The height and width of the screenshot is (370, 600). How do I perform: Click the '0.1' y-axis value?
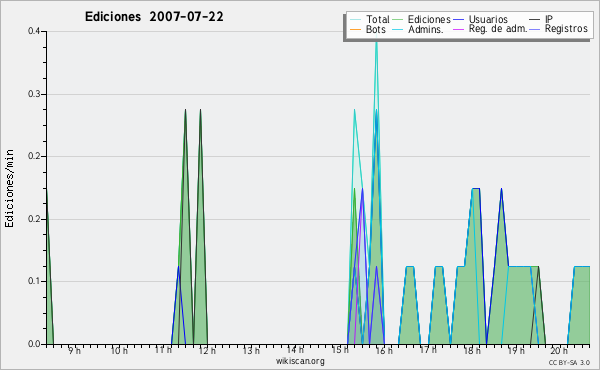34,281
